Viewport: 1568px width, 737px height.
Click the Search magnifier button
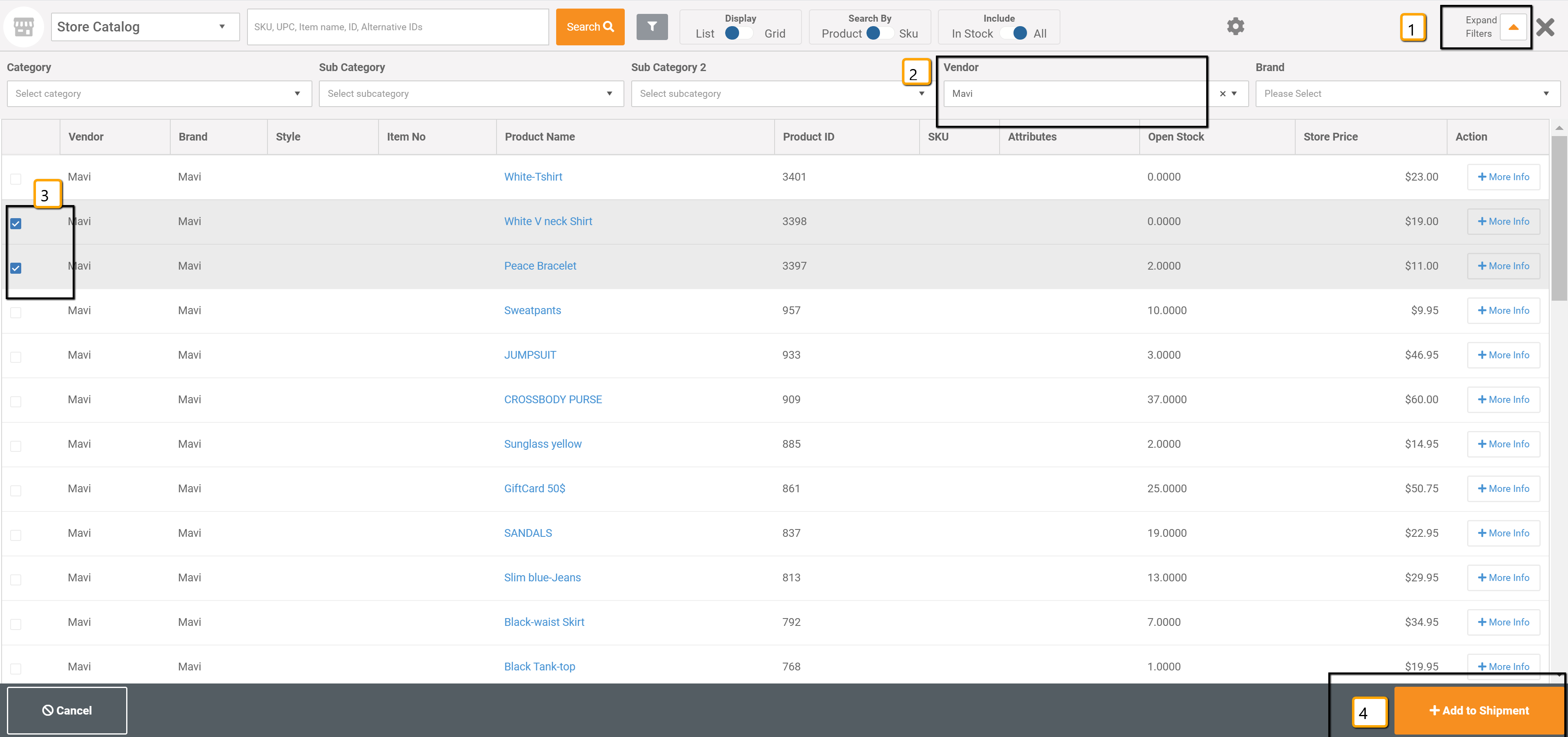tap(590, 27)
